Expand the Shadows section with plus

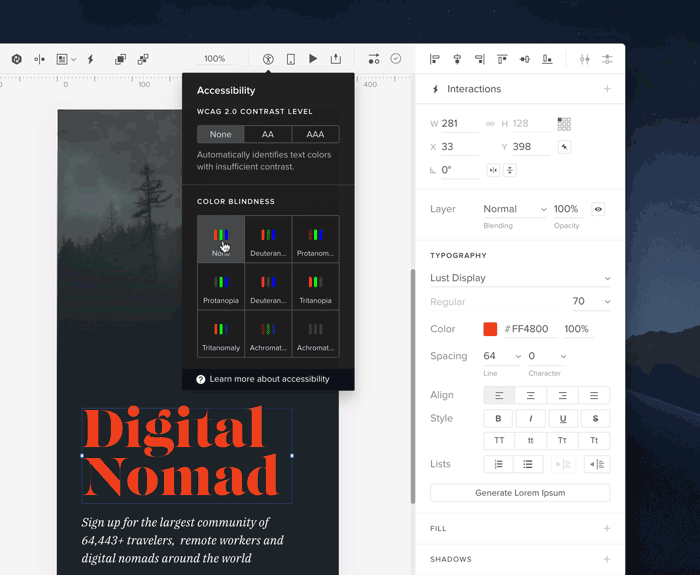coord(607,559)
